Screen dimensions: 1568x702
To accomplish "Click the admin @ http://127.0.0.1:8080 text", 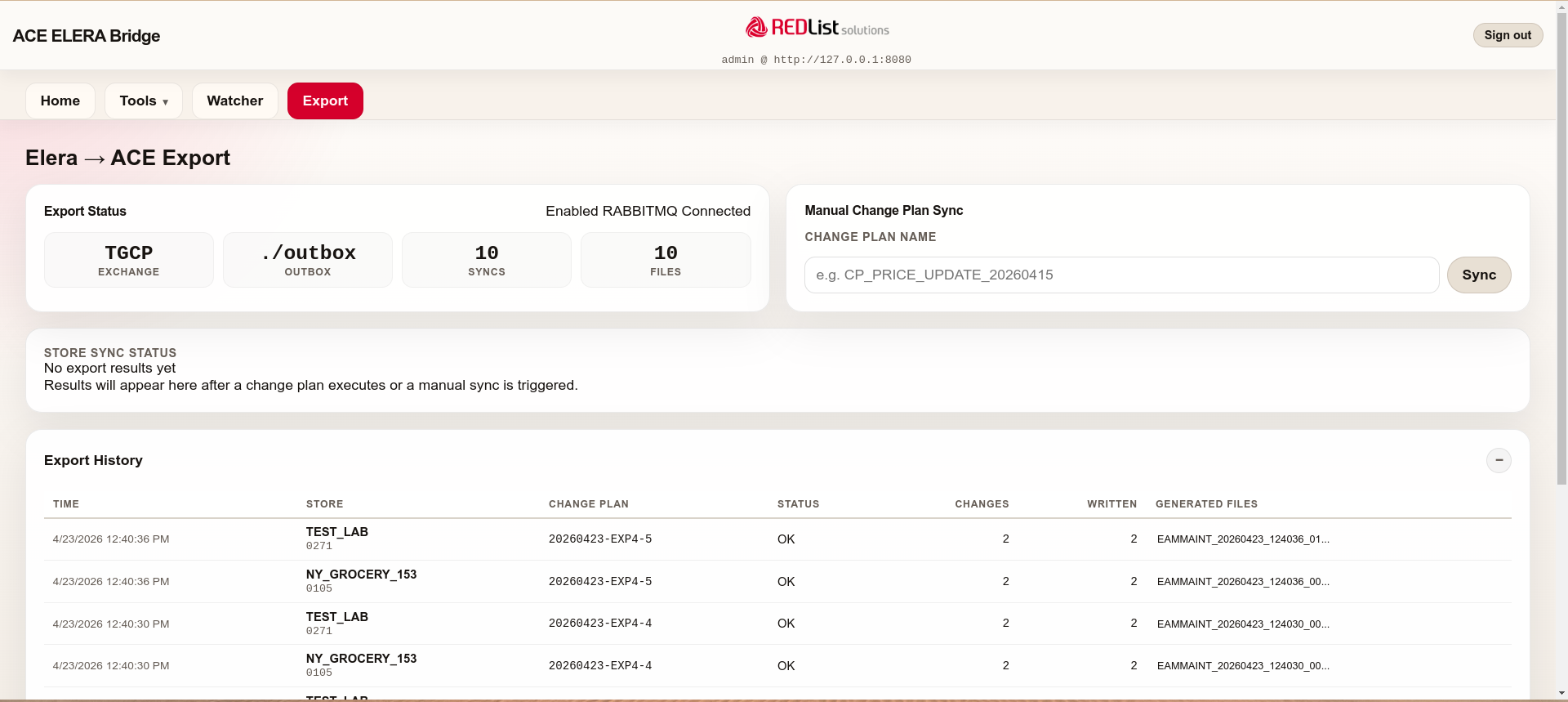I will click(x=816, y=60).
